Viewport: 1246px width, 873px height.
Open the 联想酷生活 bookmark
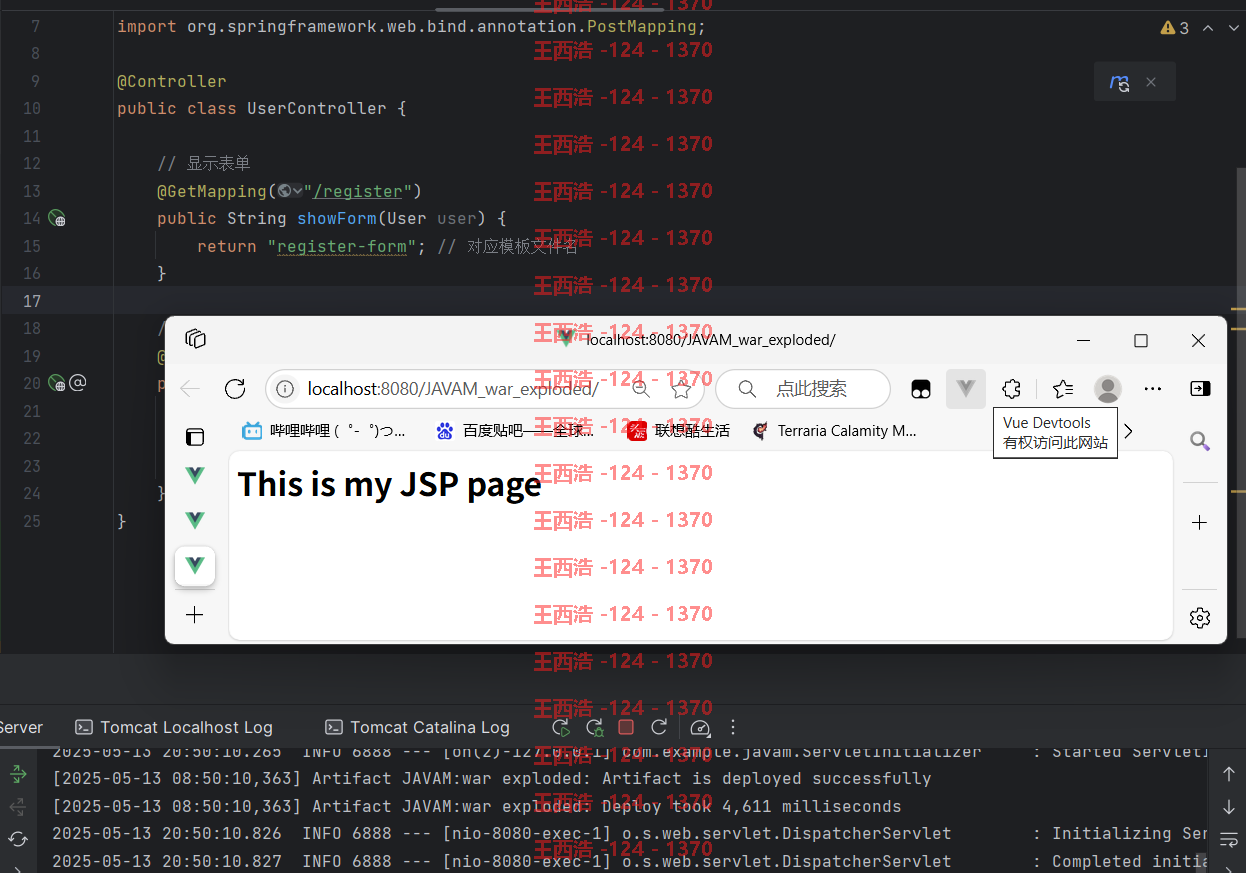(x=678, y=431)
